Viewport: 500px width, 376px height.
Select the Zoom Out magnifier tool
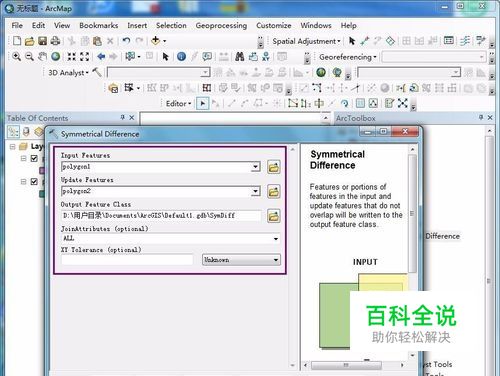pos(29,56)
